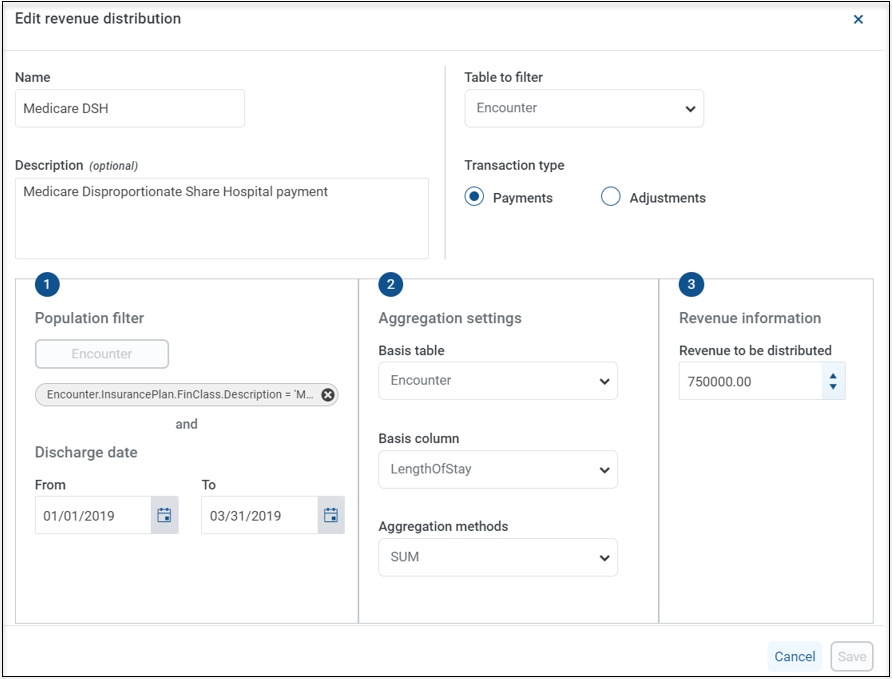
Task: Open the Basis column LengthOfStay dropdown
Action: coord(498,469)
